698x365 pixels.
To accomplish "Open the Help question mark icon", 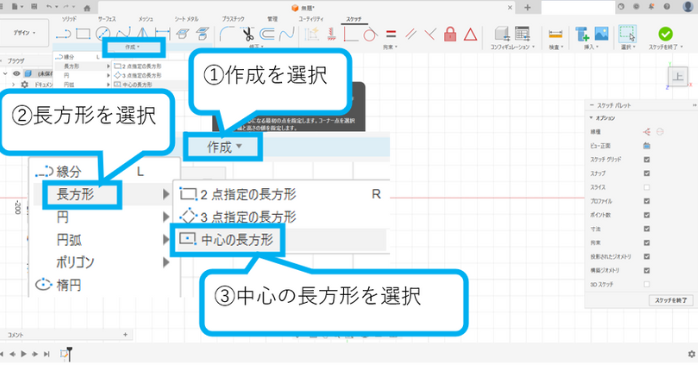I will coord(666,7).
